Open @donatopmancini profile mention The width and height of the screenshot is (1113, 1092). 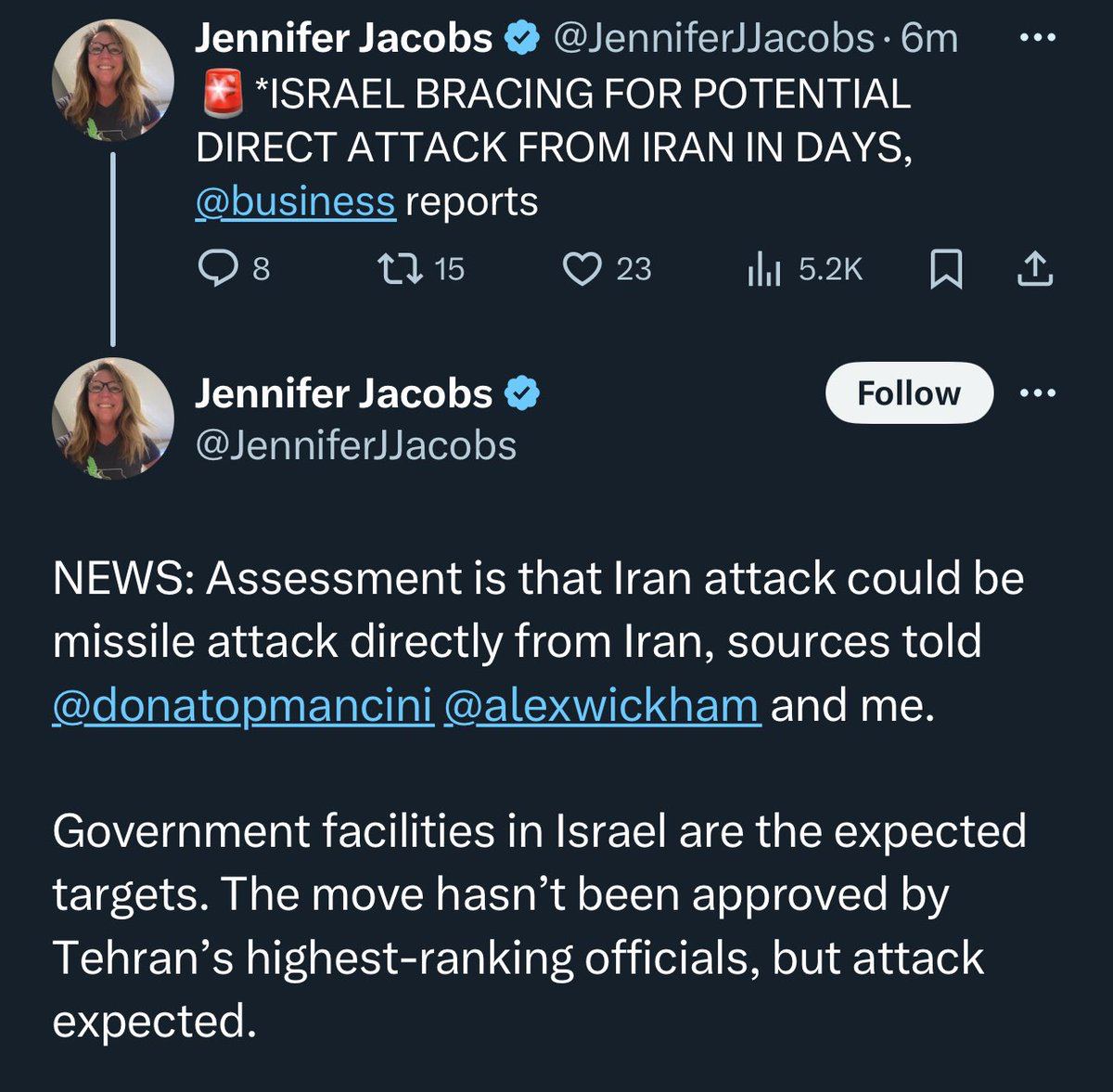(x=243, y=705)
